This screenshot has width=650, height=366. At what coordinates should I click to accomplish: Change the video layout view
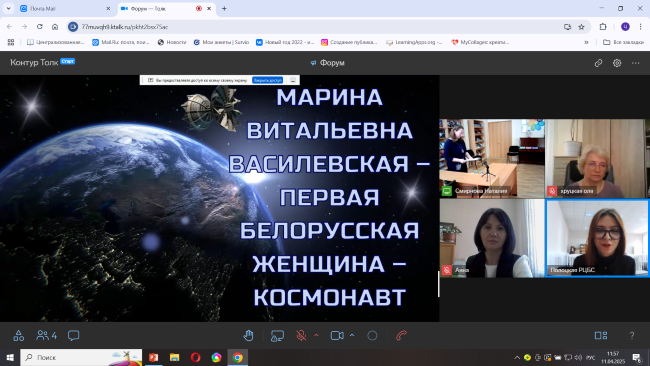coord(601,335)
